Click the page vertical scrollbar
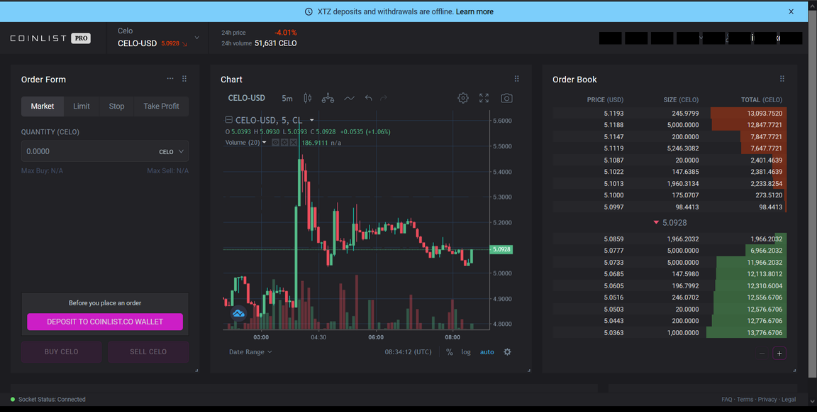Image resolution: width=817 pixels, height=412 pixels. tap(812, 193)
